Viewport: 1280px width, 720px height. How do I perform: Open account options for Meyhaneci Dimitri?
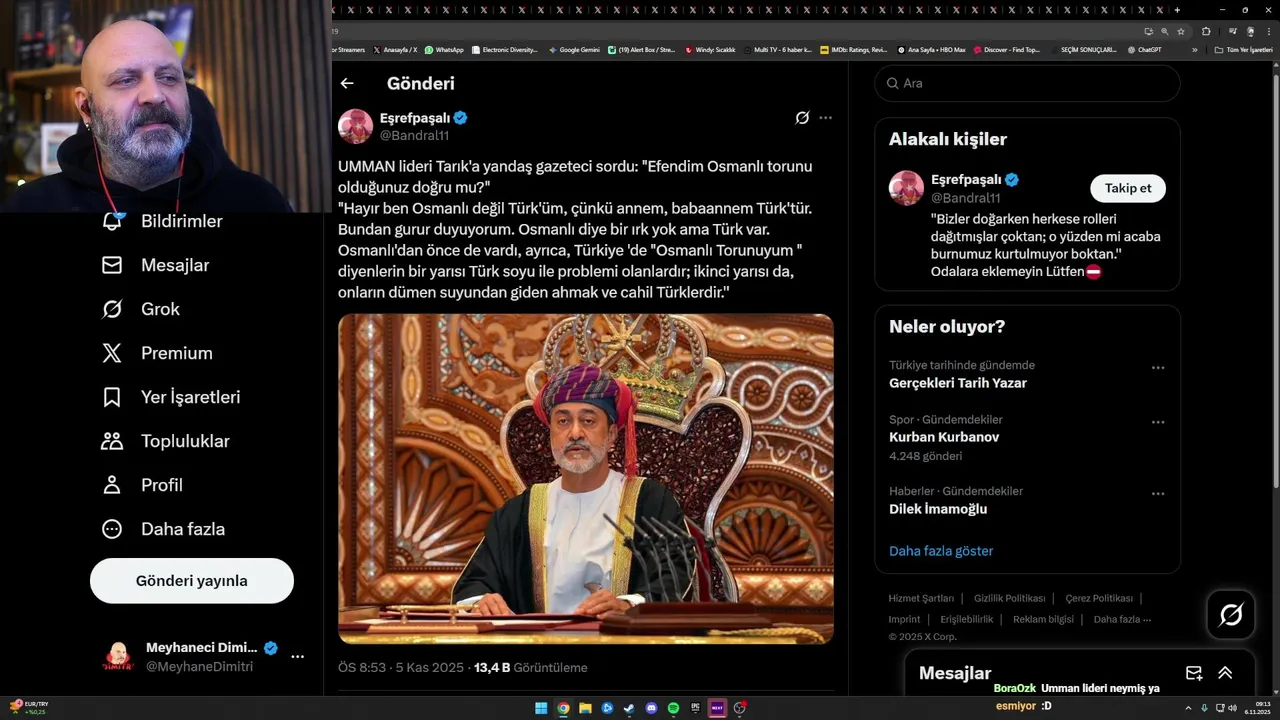pyautogui.click(x=297, y=657)
